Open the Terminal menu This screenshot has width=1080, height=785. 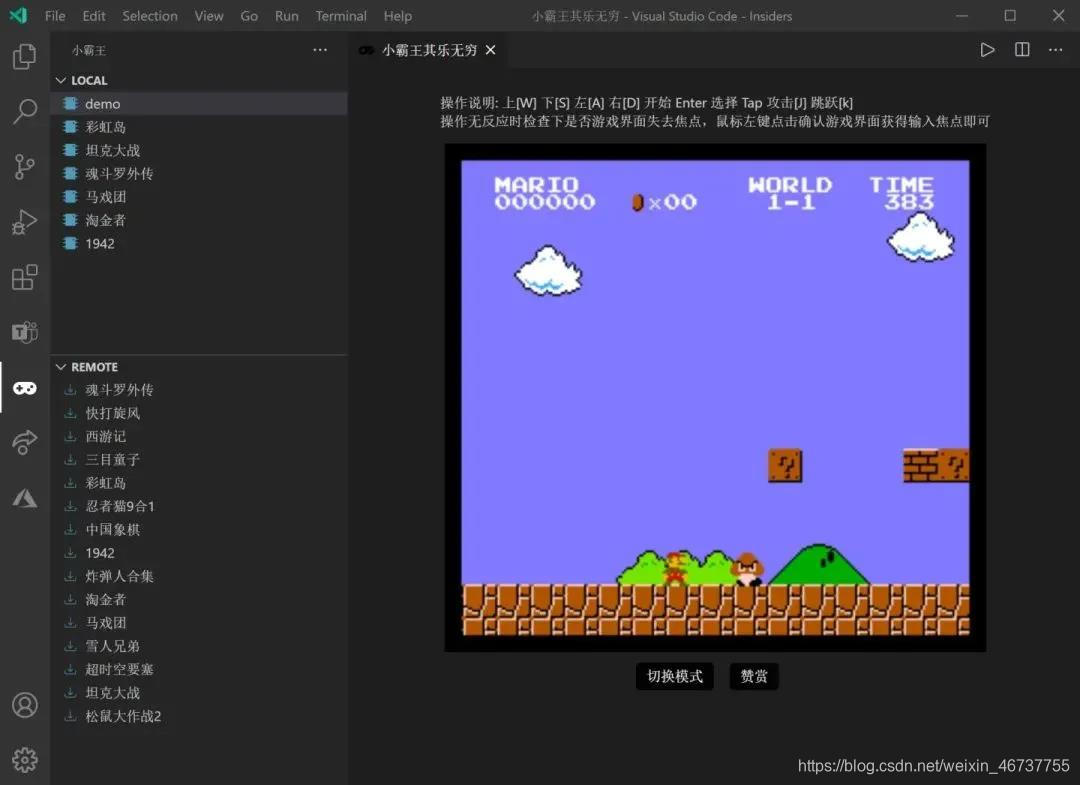click(341, 16)
